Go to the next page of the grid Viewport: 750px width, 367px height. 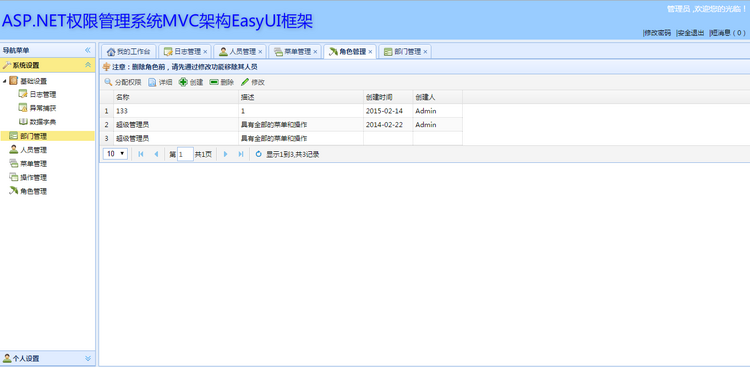(226, 154)
